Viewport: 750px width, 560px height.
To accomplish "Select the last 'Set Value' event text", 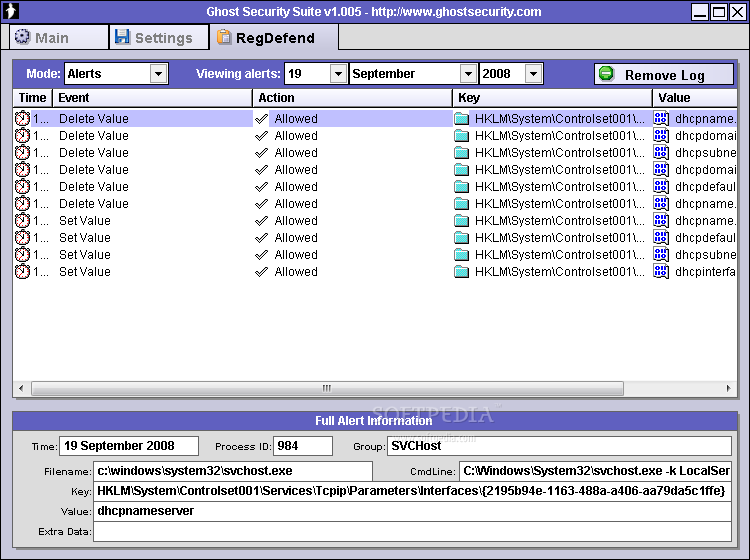I will [85, 272].
